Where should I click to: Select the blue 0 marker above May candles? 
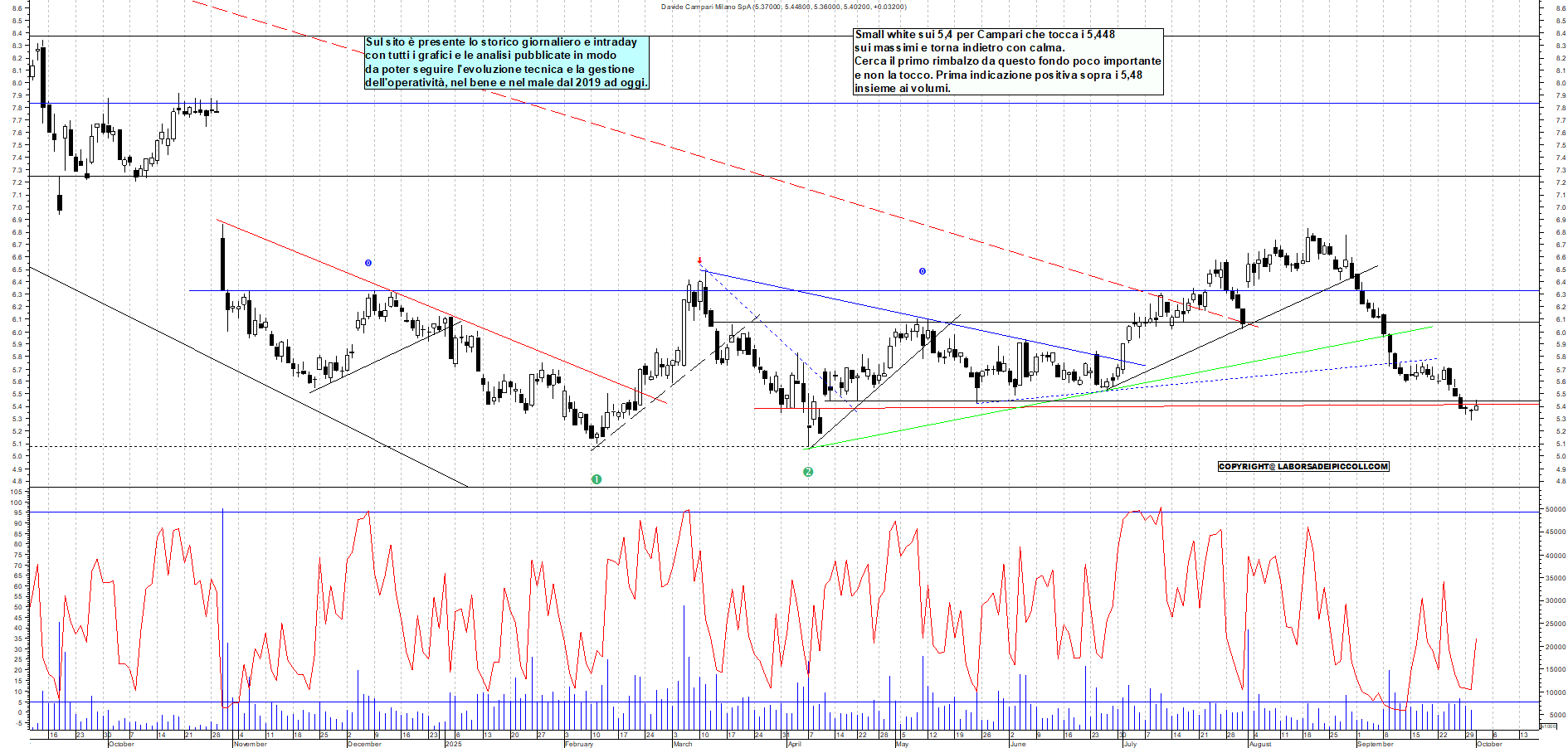coord(922,271)
